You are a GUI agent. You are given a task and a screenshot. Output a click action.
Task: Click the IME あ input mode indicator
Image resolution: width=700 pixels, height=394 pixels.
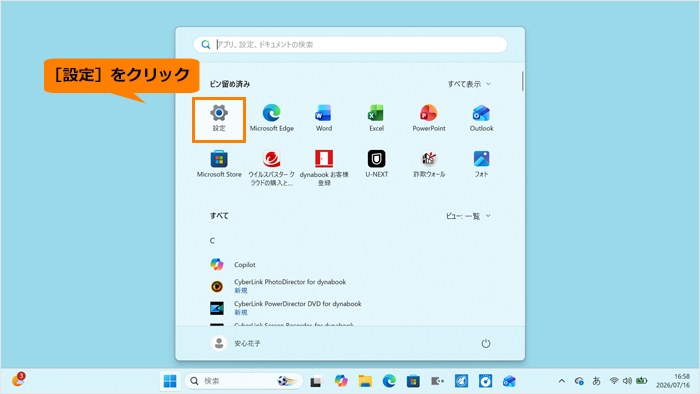[596, 381]
